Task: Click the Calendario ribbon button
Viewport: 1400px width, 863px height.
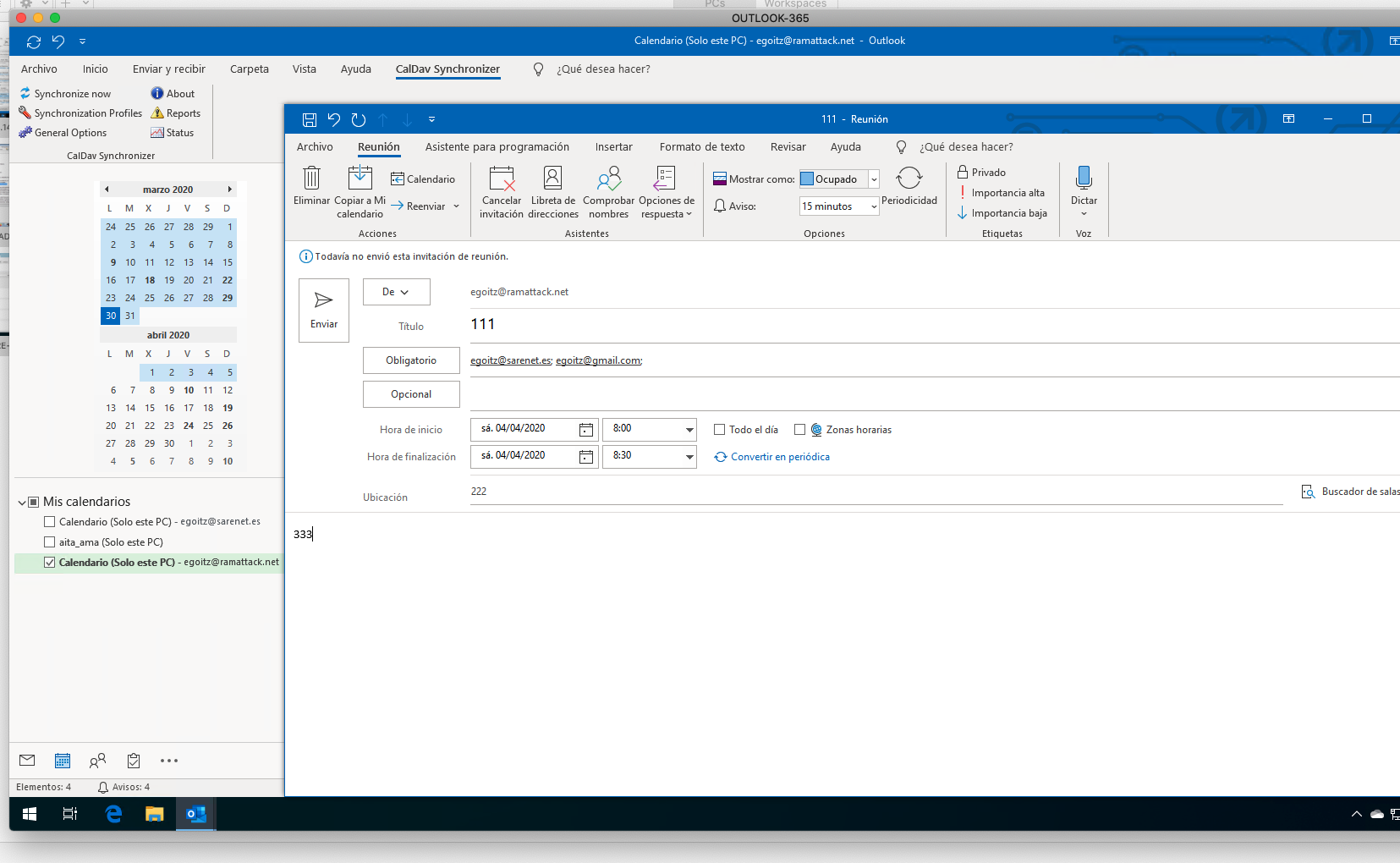Action: click(422, 179)
